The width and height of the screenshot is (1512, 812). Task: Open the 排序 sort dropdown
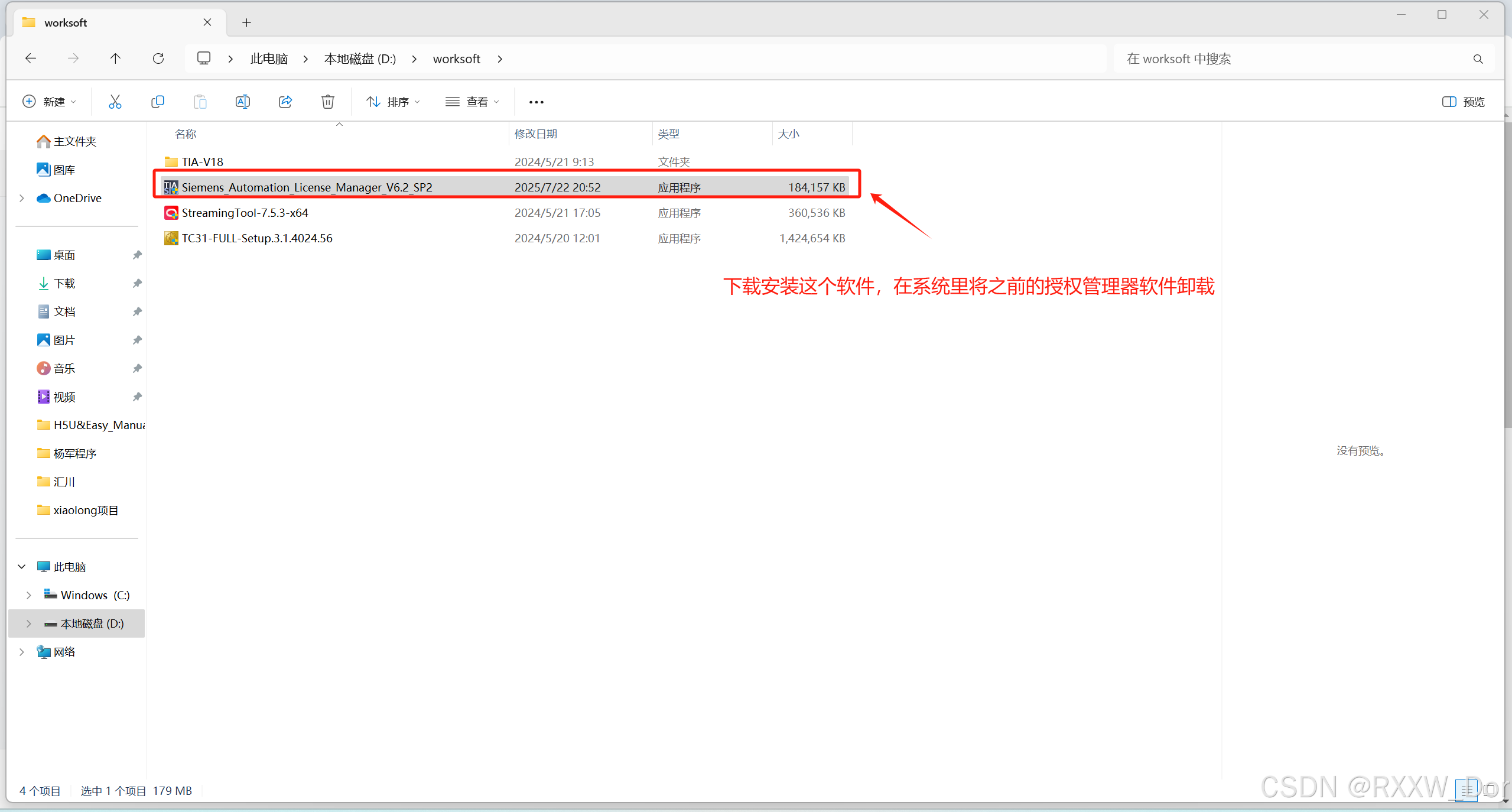(394, 102)
